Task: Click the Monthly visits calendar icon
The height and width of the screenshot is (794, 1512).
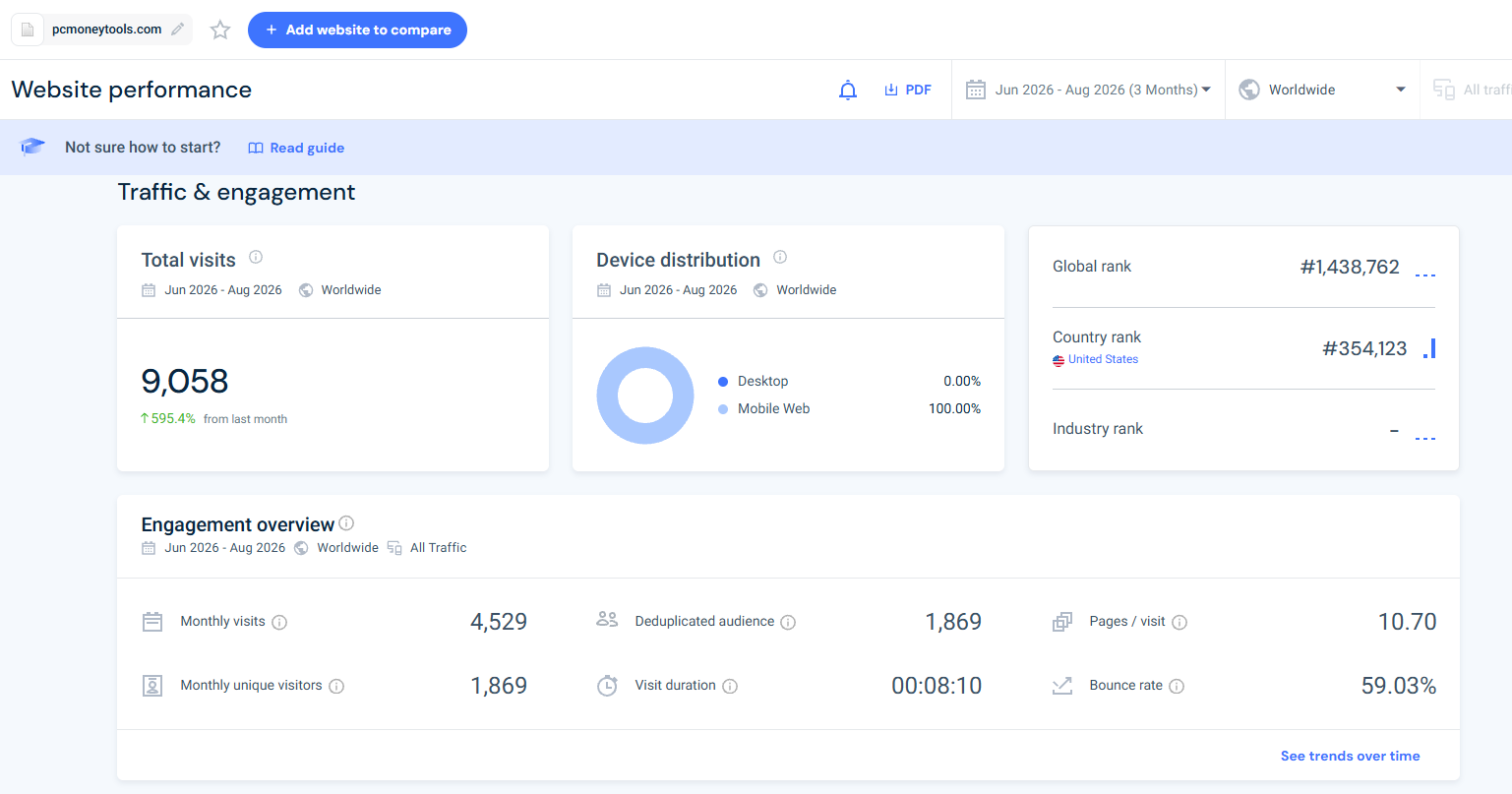Action: coord(152,622)
